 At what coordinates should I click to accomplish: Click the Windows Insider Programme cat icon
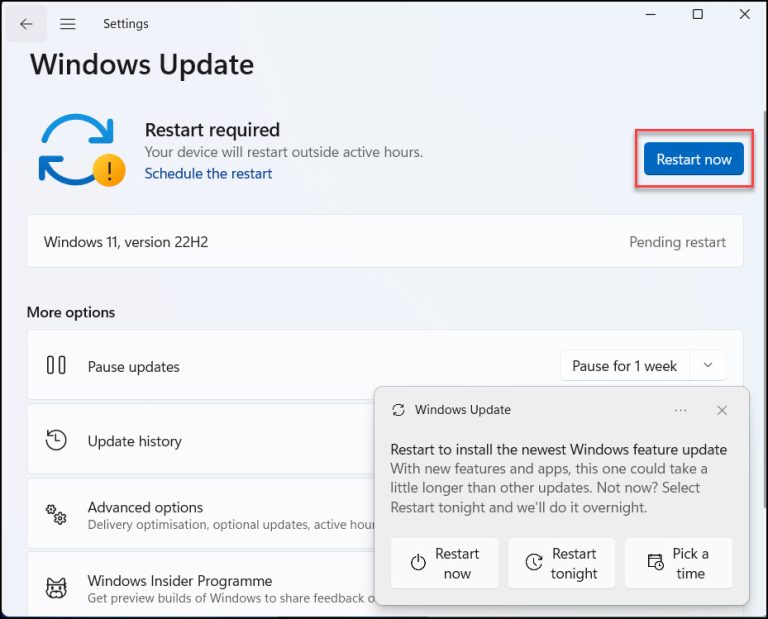[56, 588]
